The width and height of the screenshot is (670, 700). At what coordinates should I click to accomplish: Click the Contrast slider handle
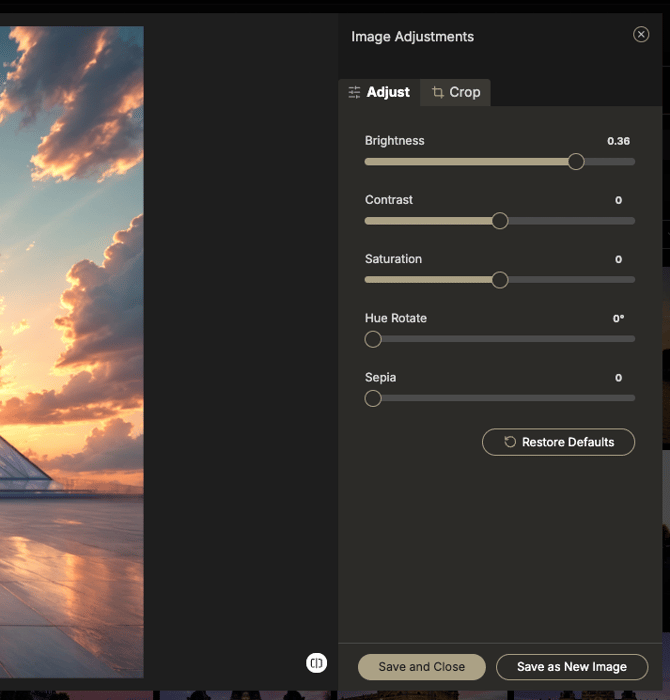pyautogui.click(x=500, y=221)
